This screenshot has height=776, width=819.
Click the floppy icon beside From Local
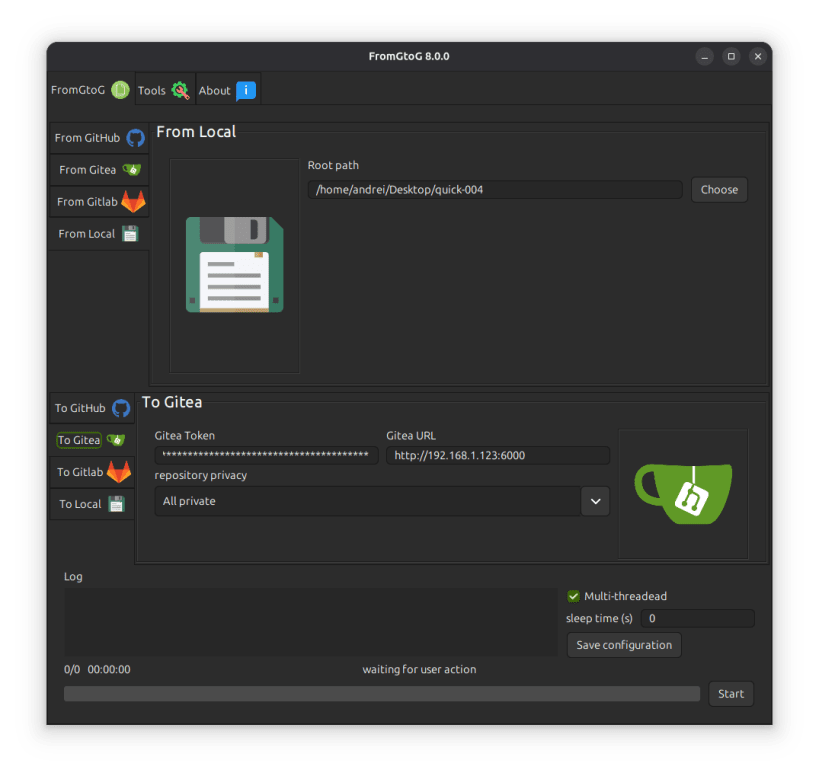coord(130,233)
